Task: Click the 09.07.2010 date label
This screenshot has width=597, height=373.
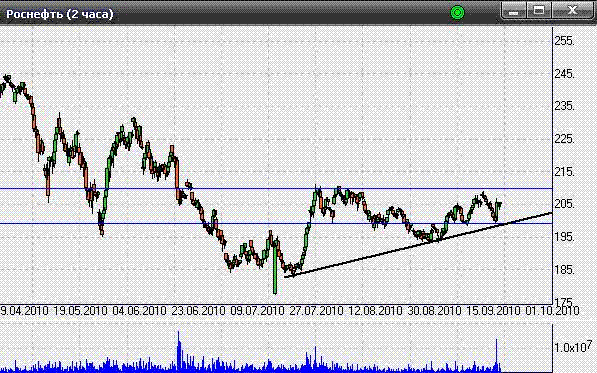Action: (257, 311)
